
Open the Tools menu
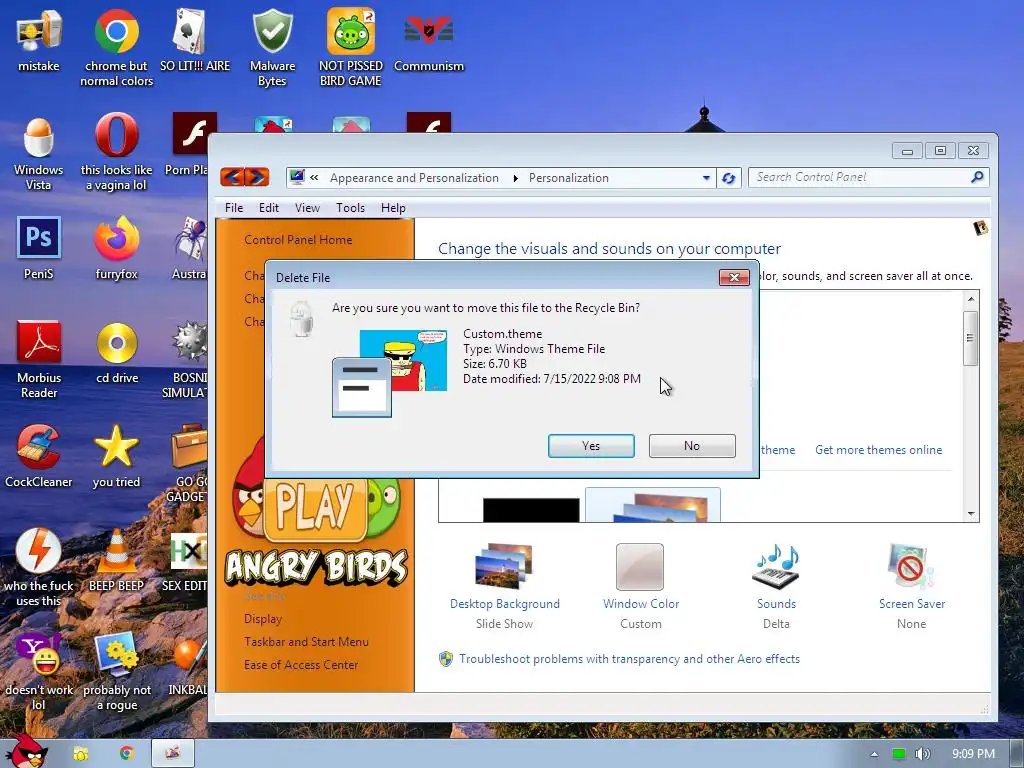(x=350, y=208)
